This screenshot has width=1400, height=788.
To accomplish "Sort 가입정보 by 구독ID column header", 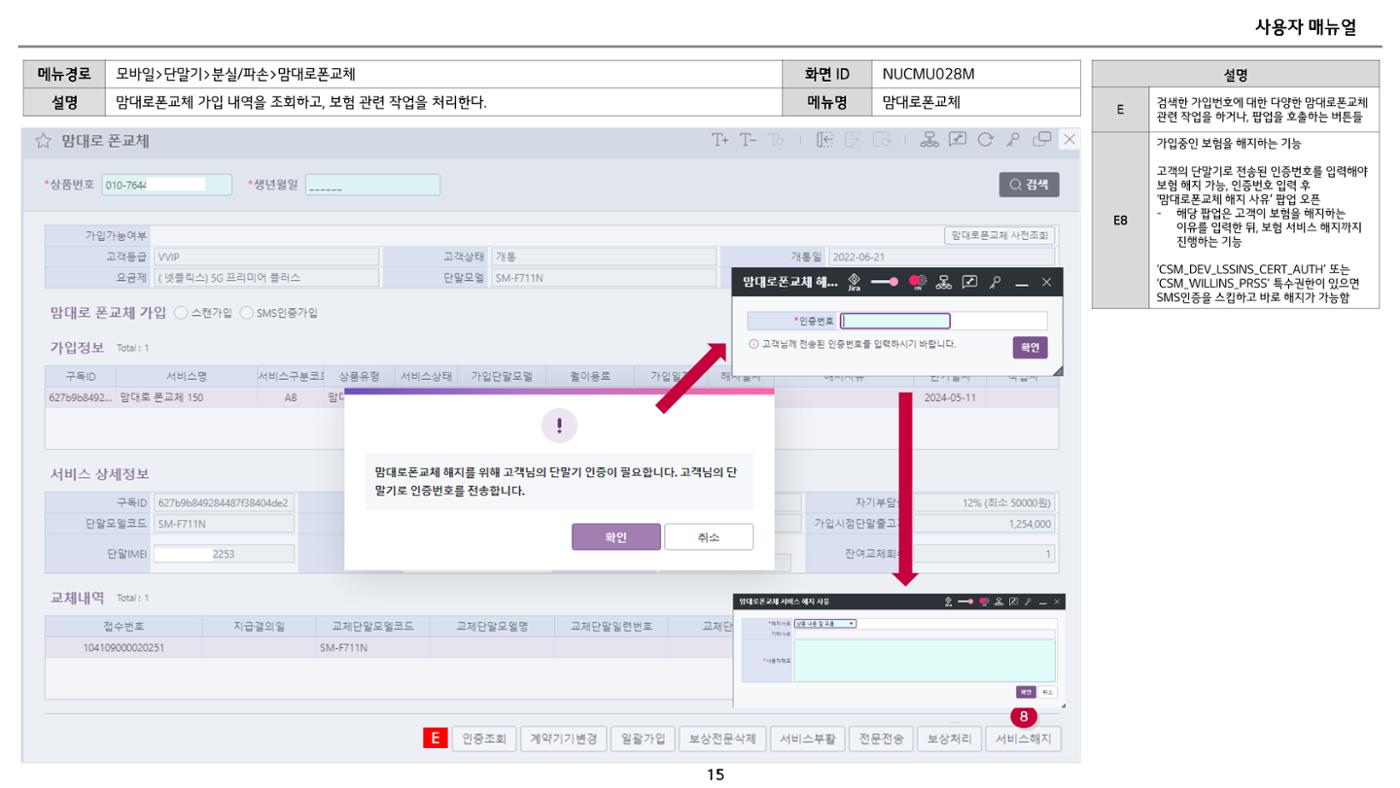I will tap(81, 376).
